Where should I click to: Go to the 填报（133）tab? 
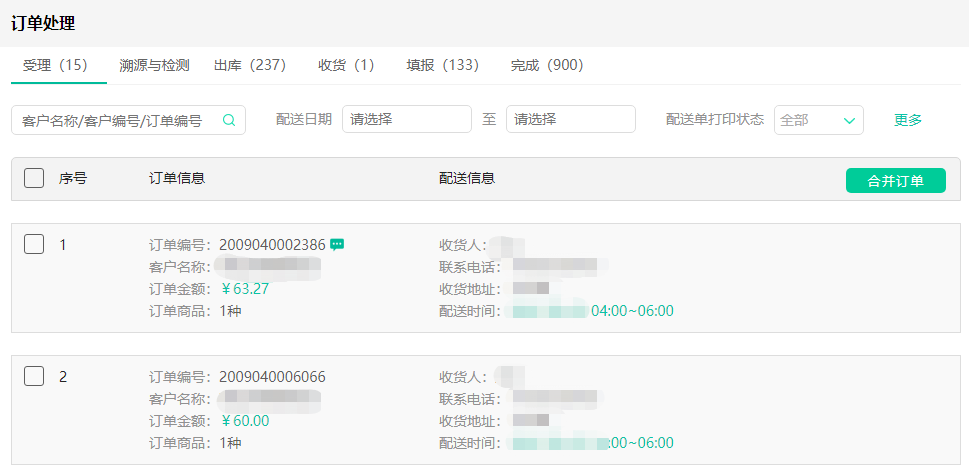(442, 65)
